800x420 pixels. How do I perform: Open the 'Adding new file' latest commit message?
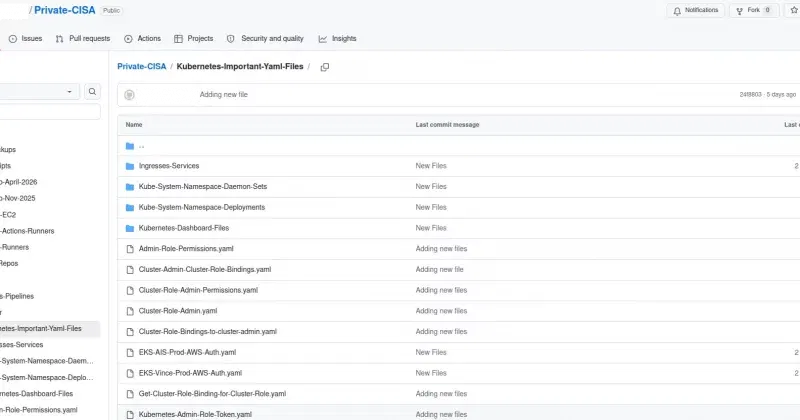223,94
